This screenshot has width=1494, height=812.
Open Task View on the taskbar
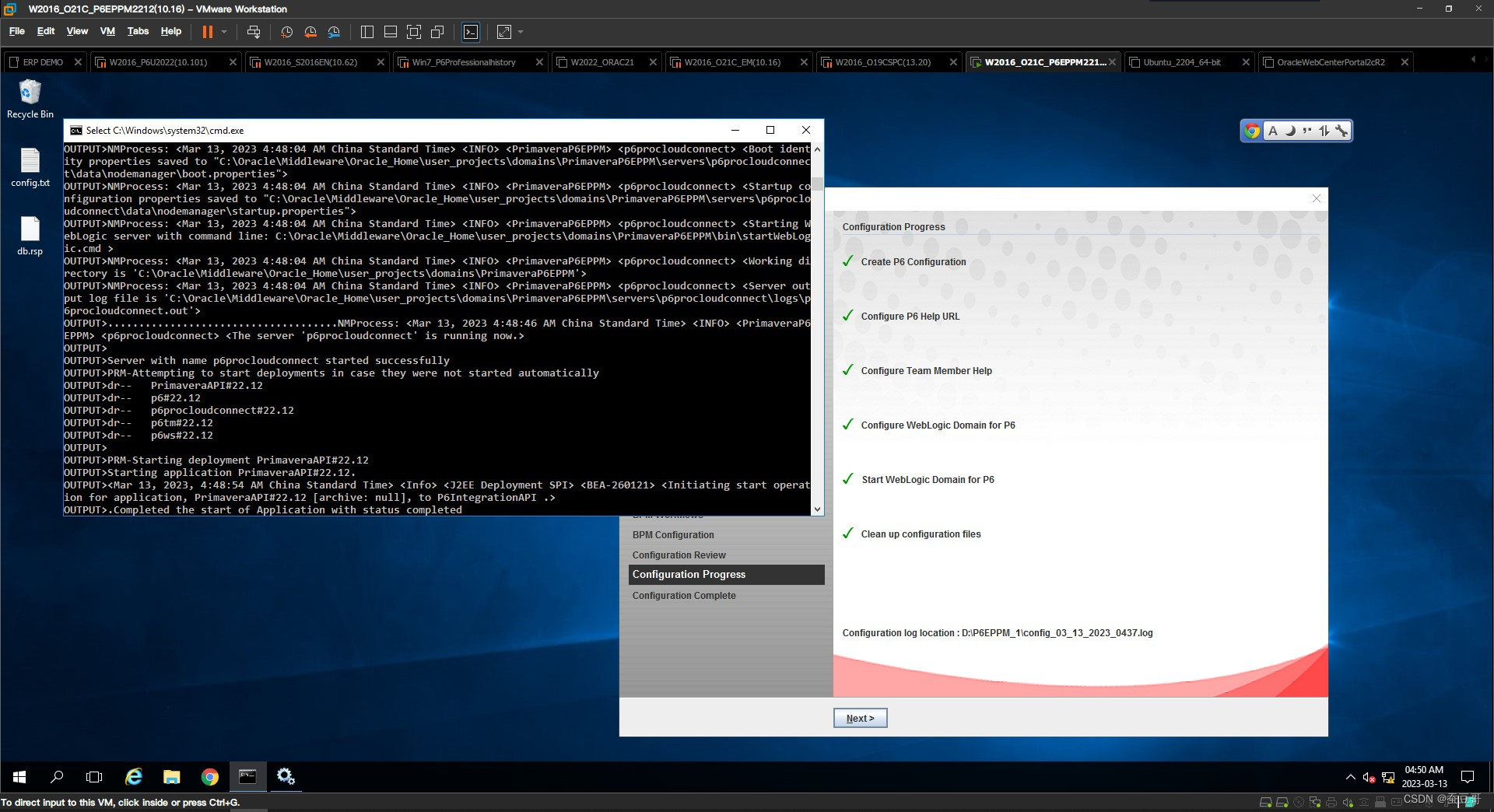94,776
